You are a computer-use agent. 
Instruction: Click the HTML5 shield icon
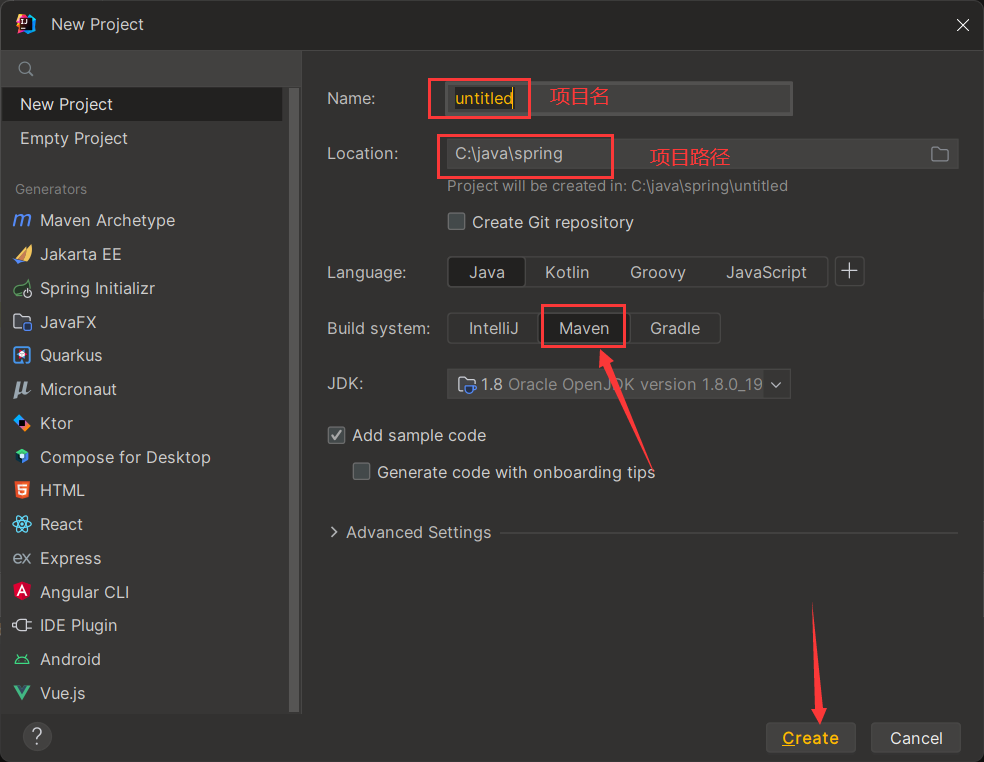pyautogui.click(x=22, y=490)
